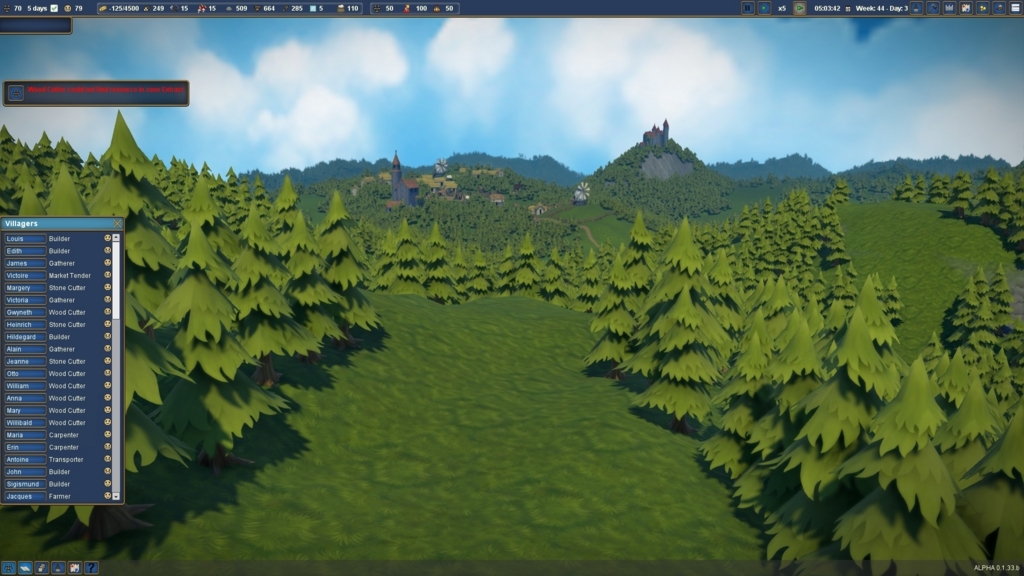Open the villagers list icon at bottom-left
The width and height of the screenshot is (1024, 576).
[x=8, y=568]
